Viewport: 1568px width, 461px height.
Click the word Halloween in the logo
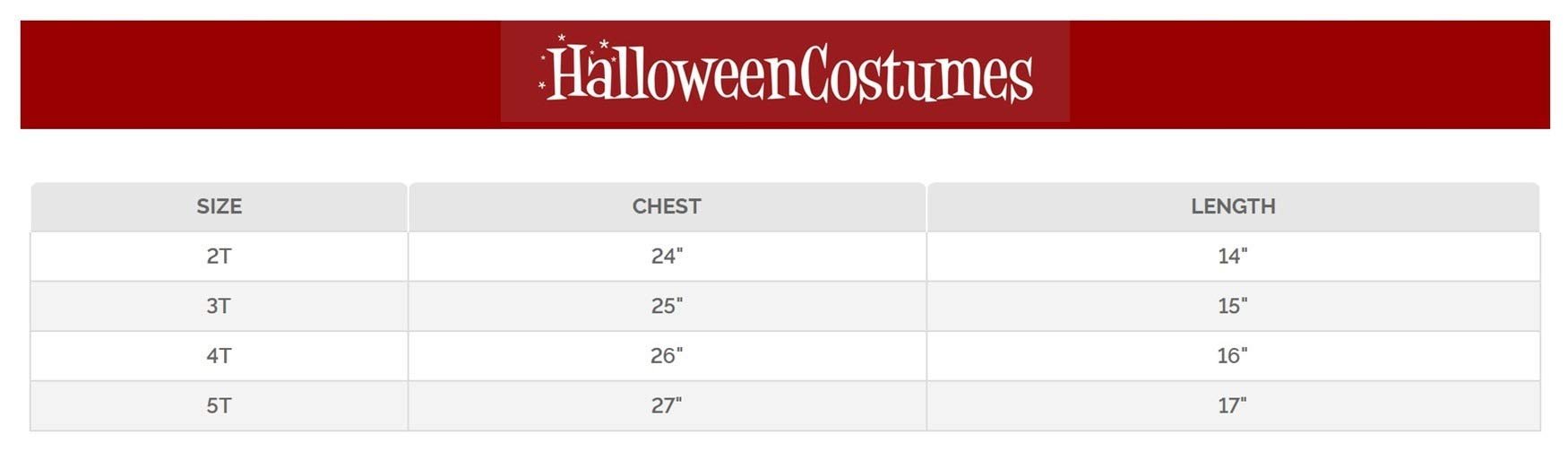pos(674,74)
